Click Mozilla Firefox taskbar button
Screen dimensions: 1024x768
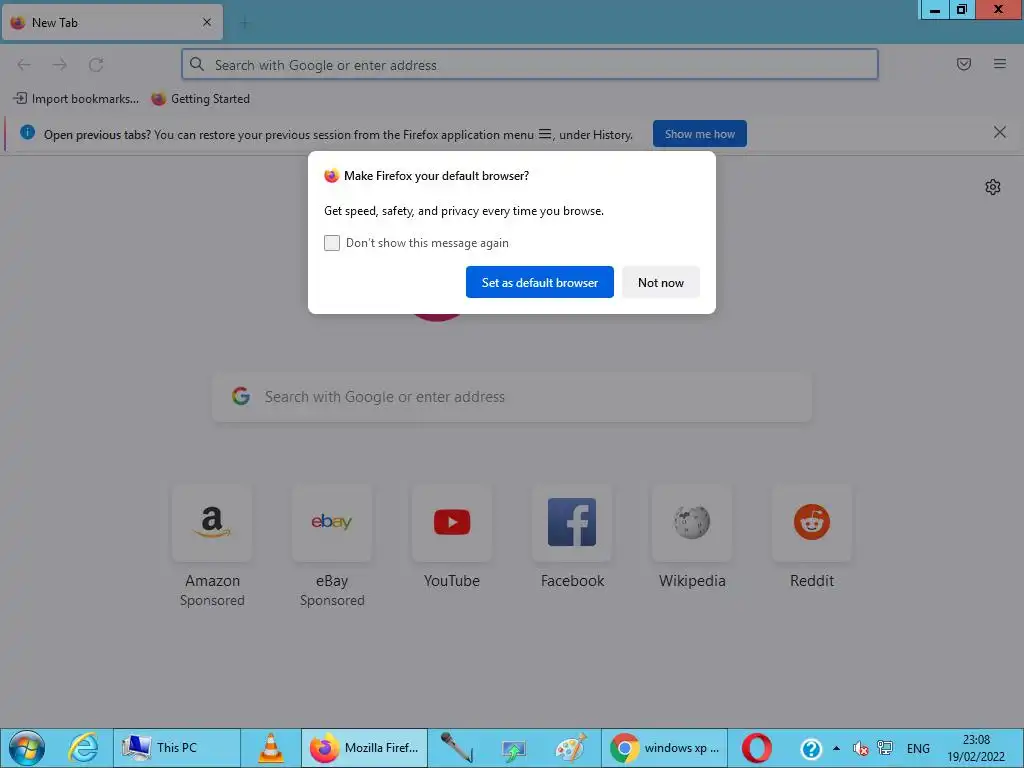[x=364, y=748]
